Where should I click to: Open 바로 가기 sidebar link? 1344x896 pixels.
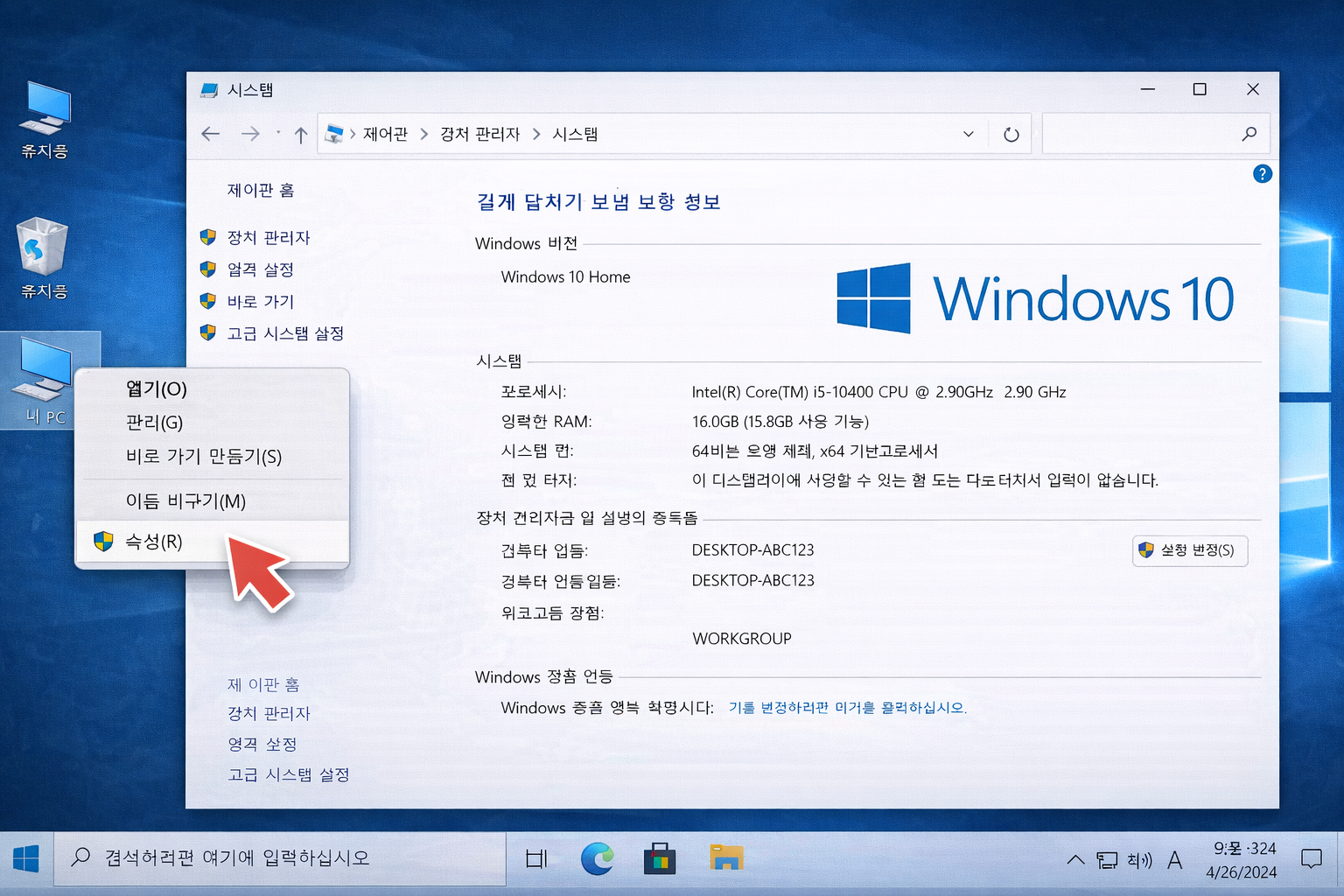click(261, 302)
